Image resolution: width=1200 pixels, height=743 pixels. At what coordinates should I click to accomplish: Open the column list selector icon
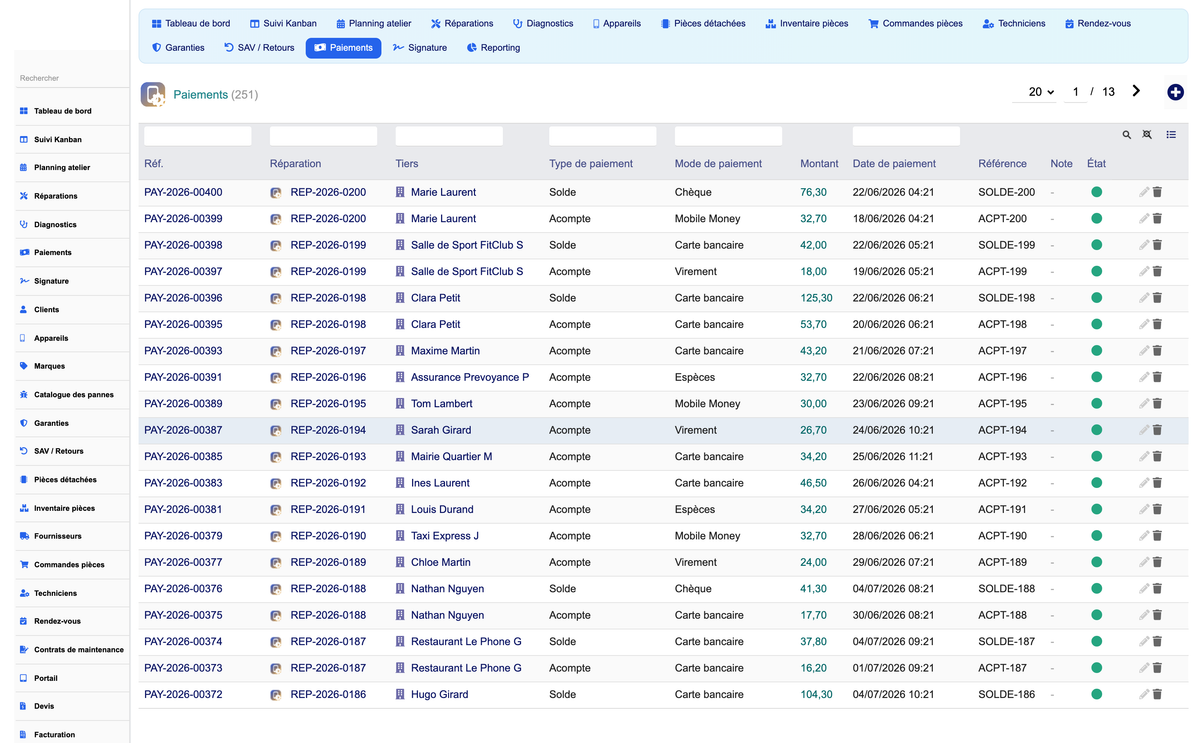pos(1171,135)
